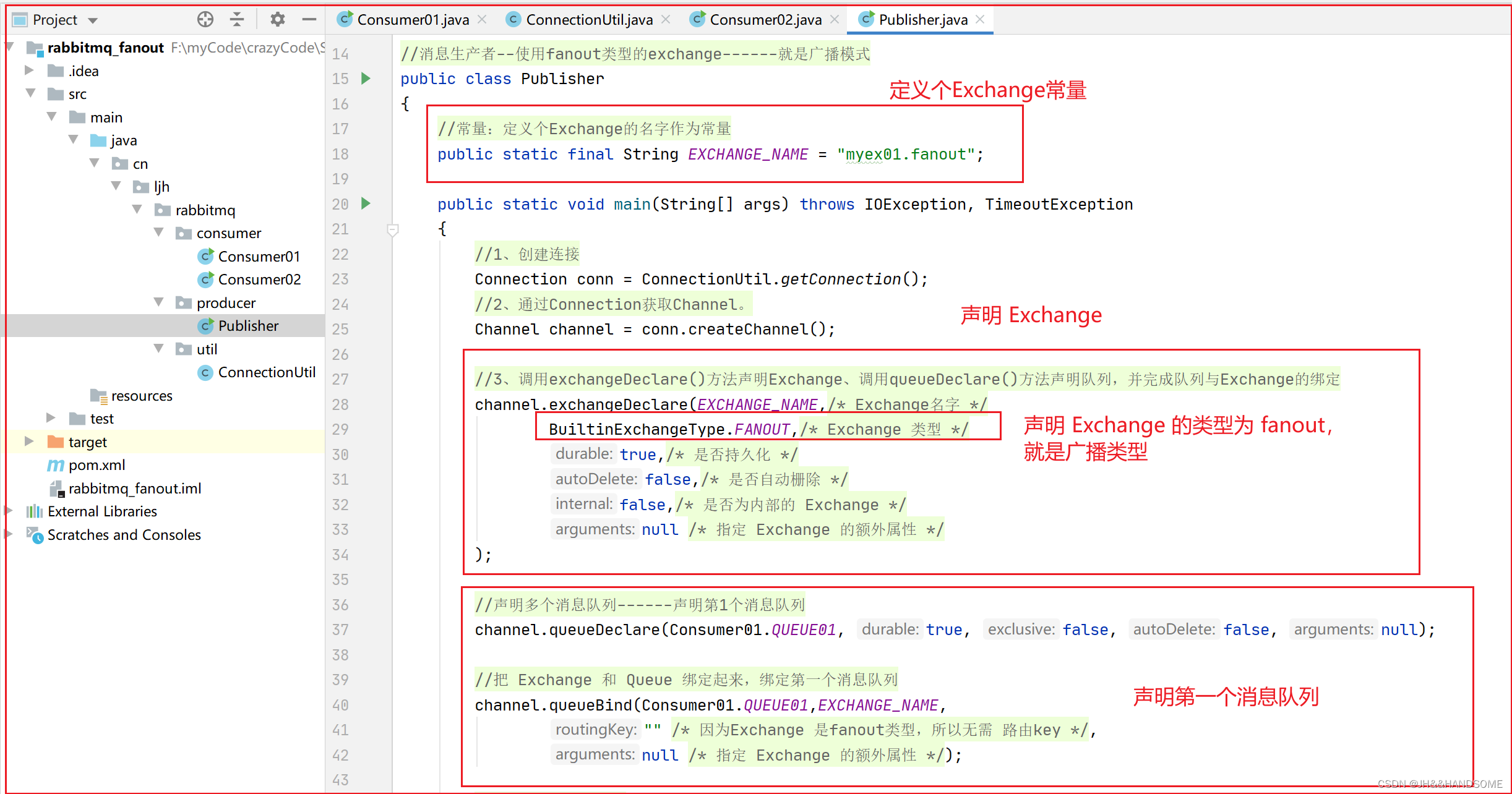Open pom.xml in project tree

click(x=97, y=465)
